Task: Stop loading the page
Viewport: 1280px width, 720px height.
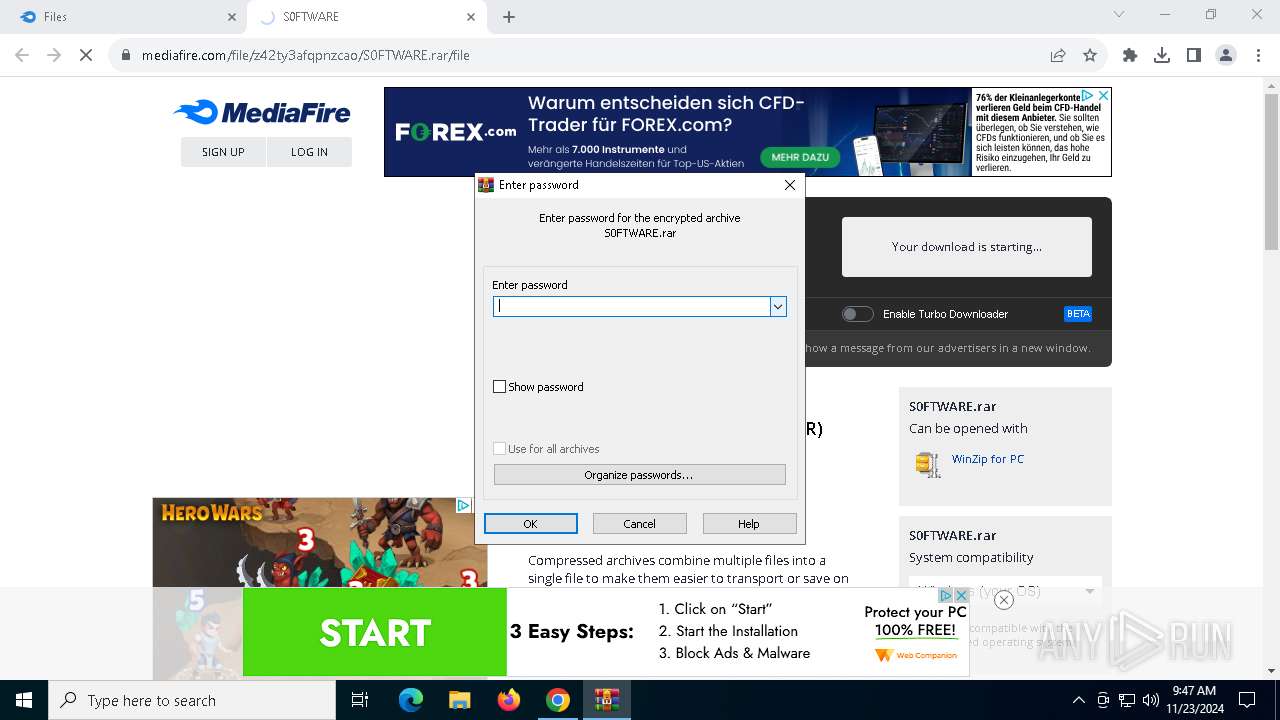Action: point(86,55)
